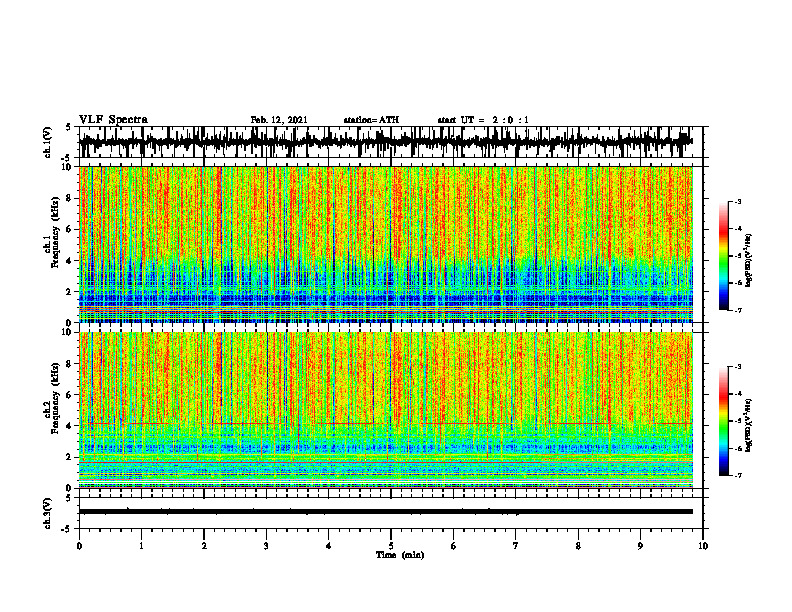Screen dimensions: 792x612
Task: Click the "station=ATH" header label
Action: pos(371,120)
